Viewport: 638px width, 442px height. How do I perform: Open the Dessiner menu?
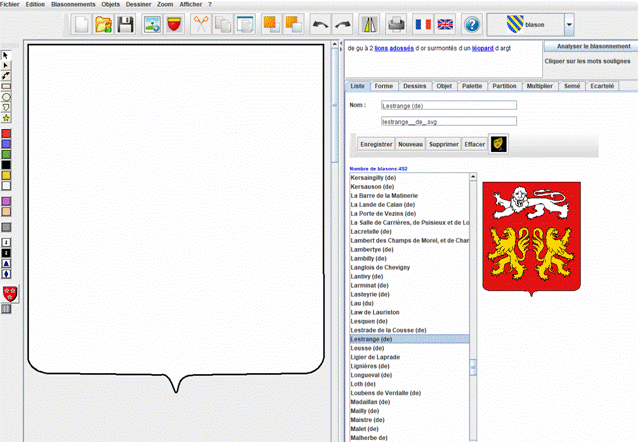[138, 4]
